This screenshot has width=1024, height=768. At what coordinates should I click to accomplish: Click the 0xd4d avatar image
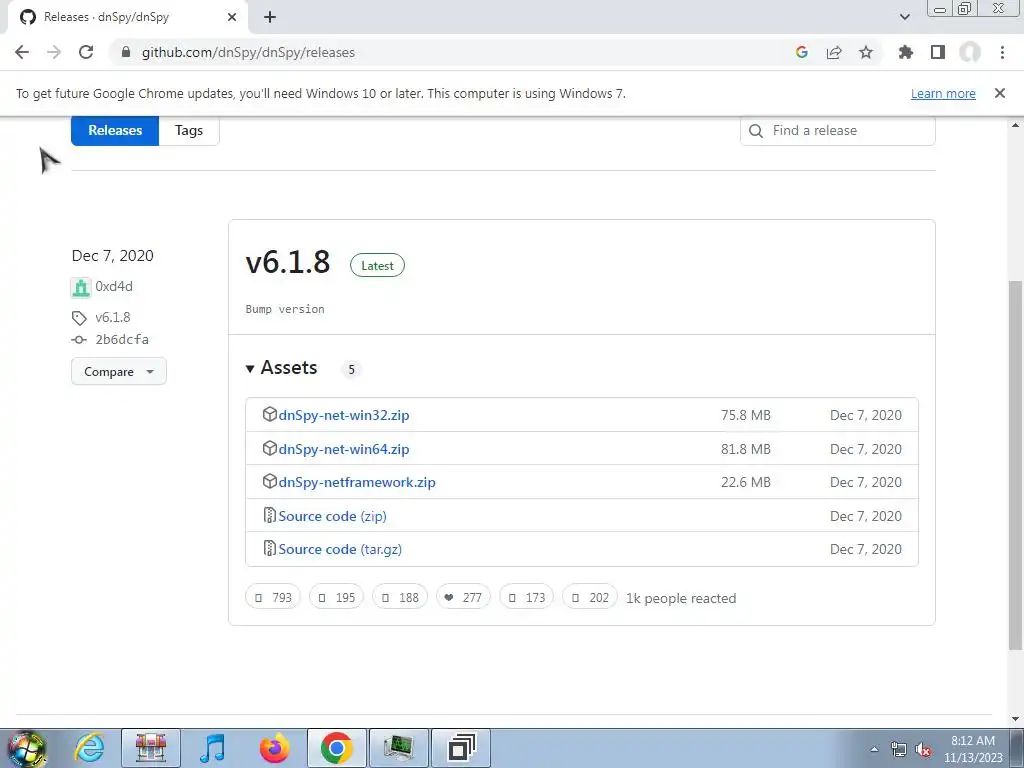[x=81, y=287]
